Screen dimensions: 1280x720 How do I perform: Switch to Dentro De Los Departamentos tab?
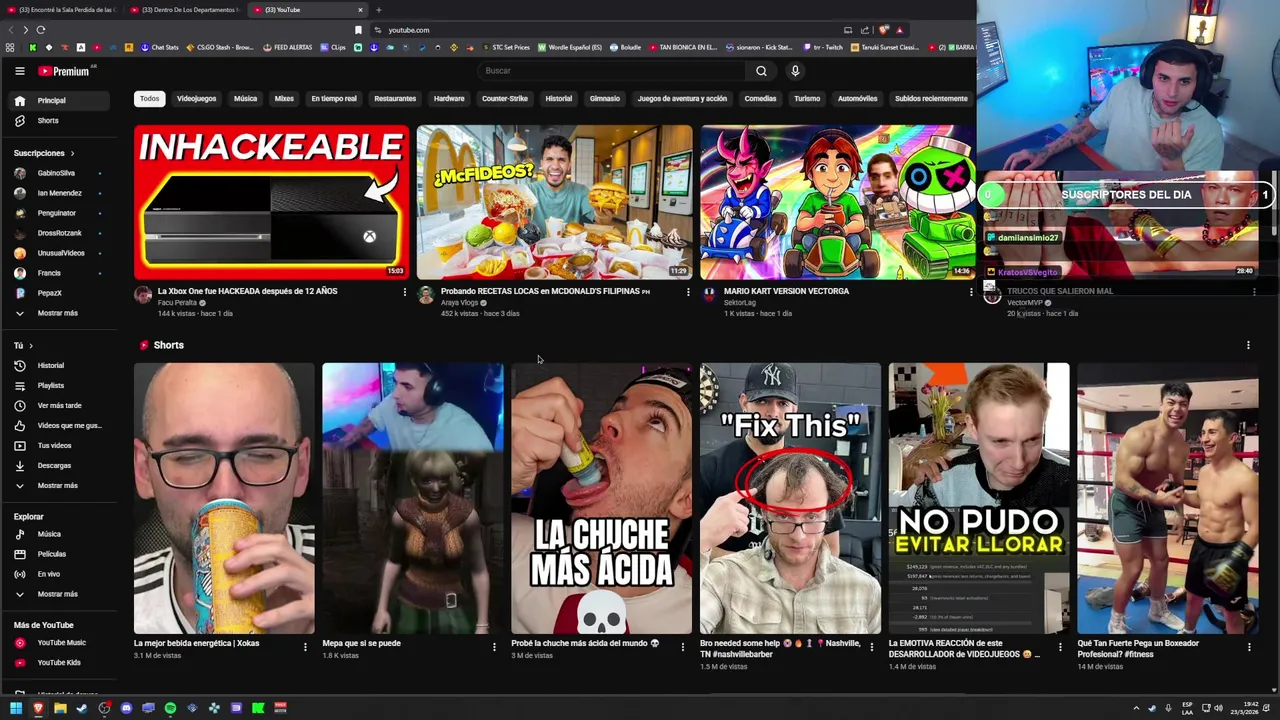click(x=185, y=10)
